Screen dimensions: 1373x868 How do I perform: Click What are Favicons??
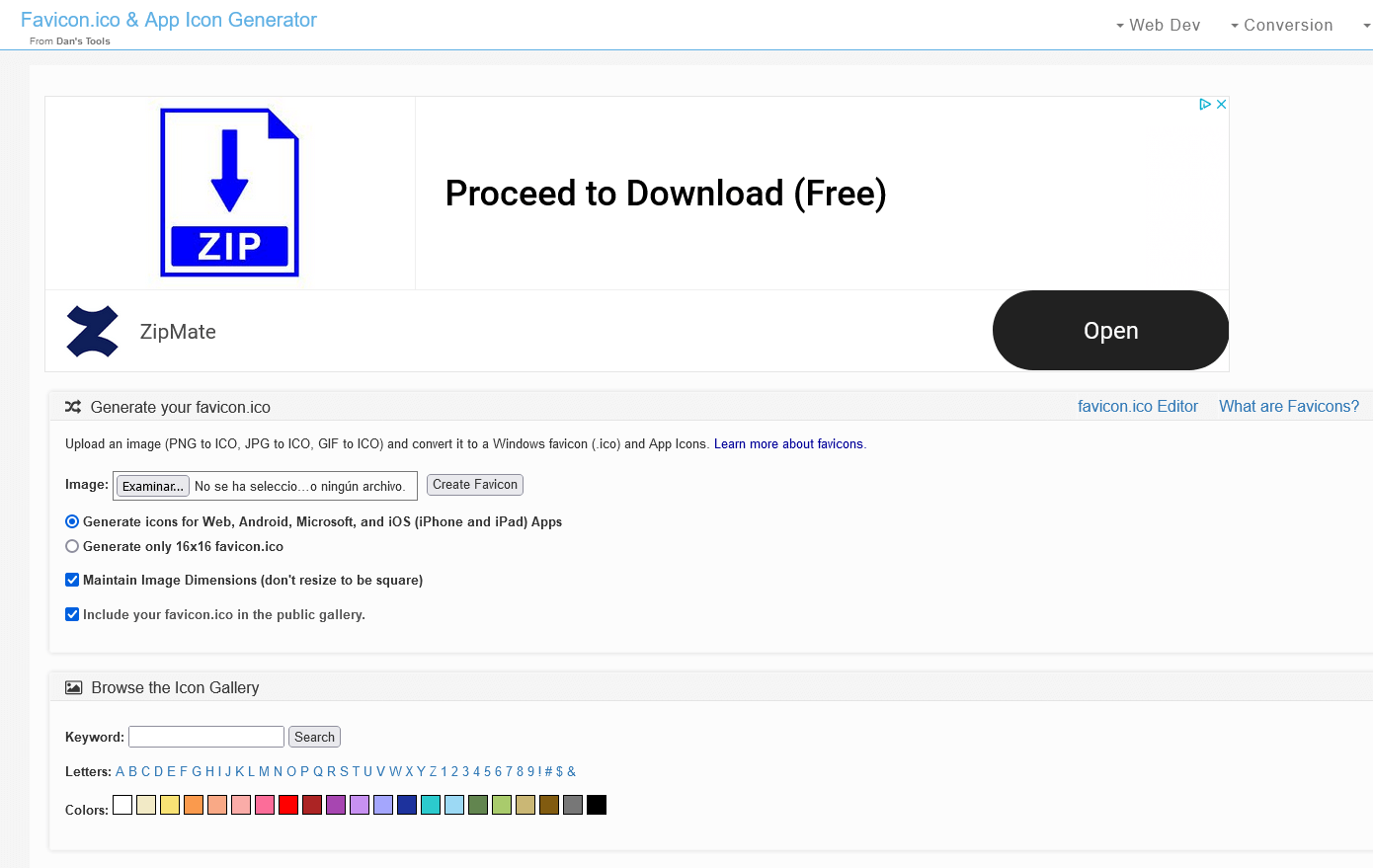pos(1289,406)
